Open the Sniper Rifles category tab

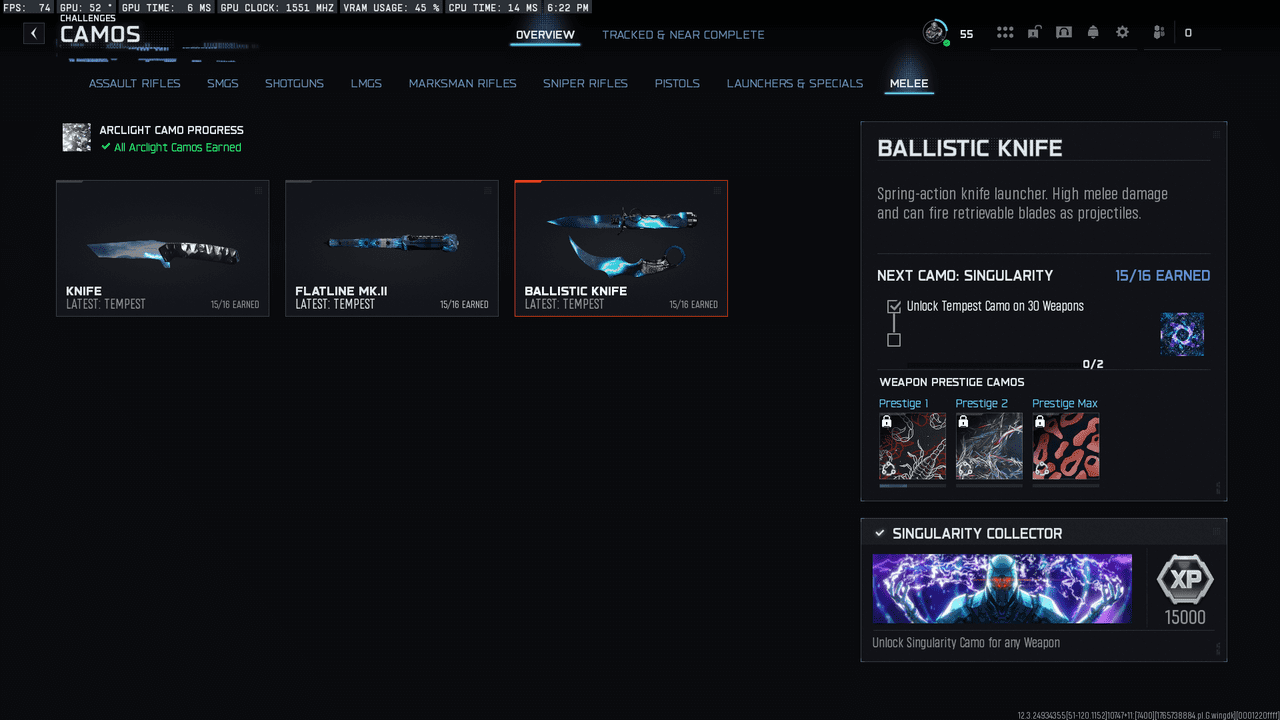[585, 83]
